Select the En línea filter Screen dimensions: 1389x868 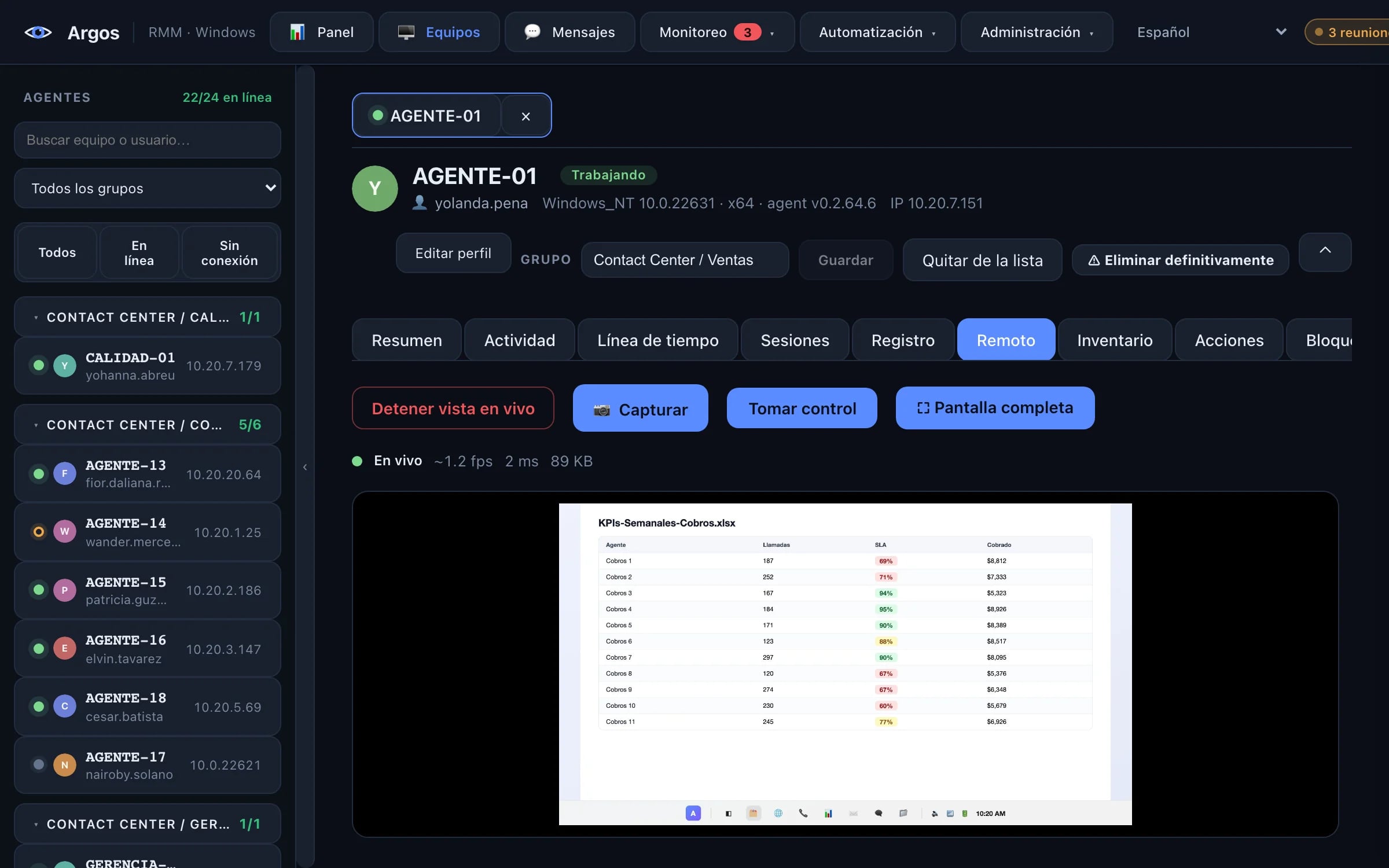click(139, 252)
